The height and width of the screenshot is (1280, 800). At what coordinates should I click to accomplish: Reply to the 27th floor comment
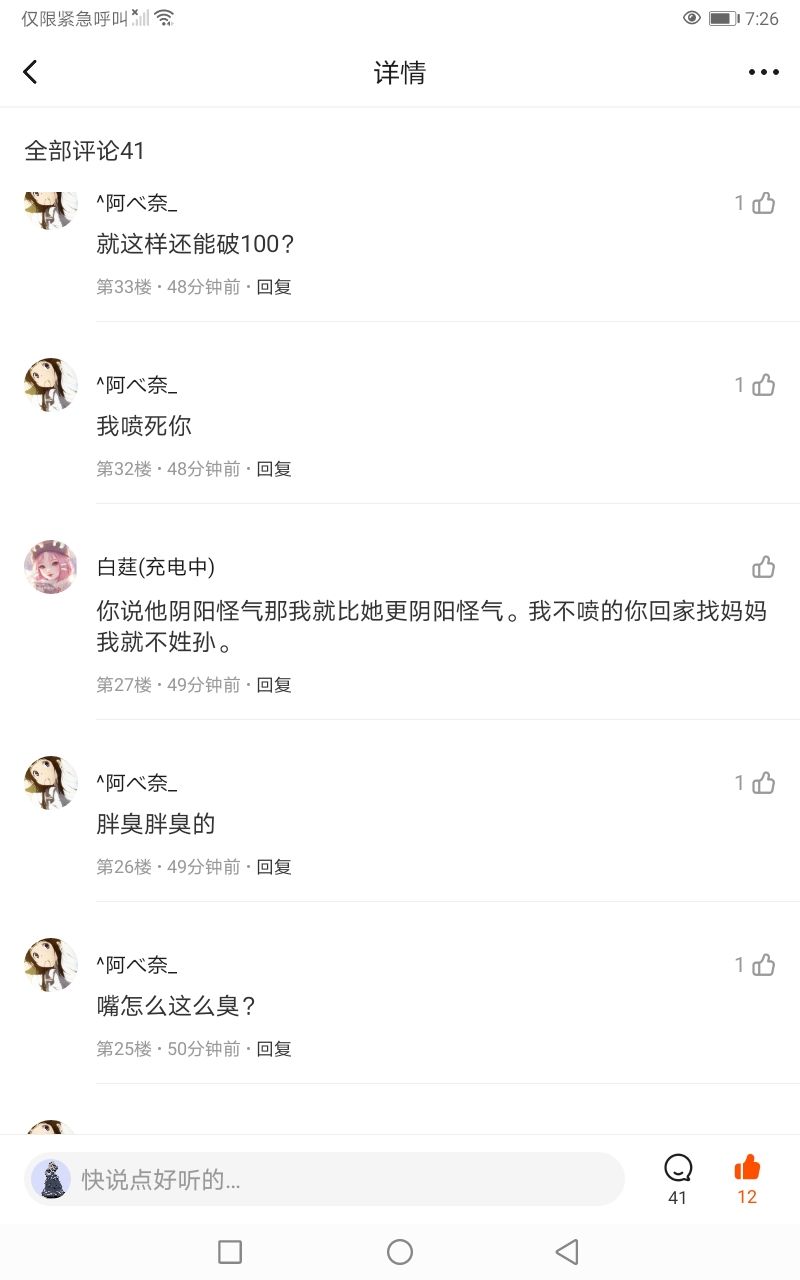(274, 685)
